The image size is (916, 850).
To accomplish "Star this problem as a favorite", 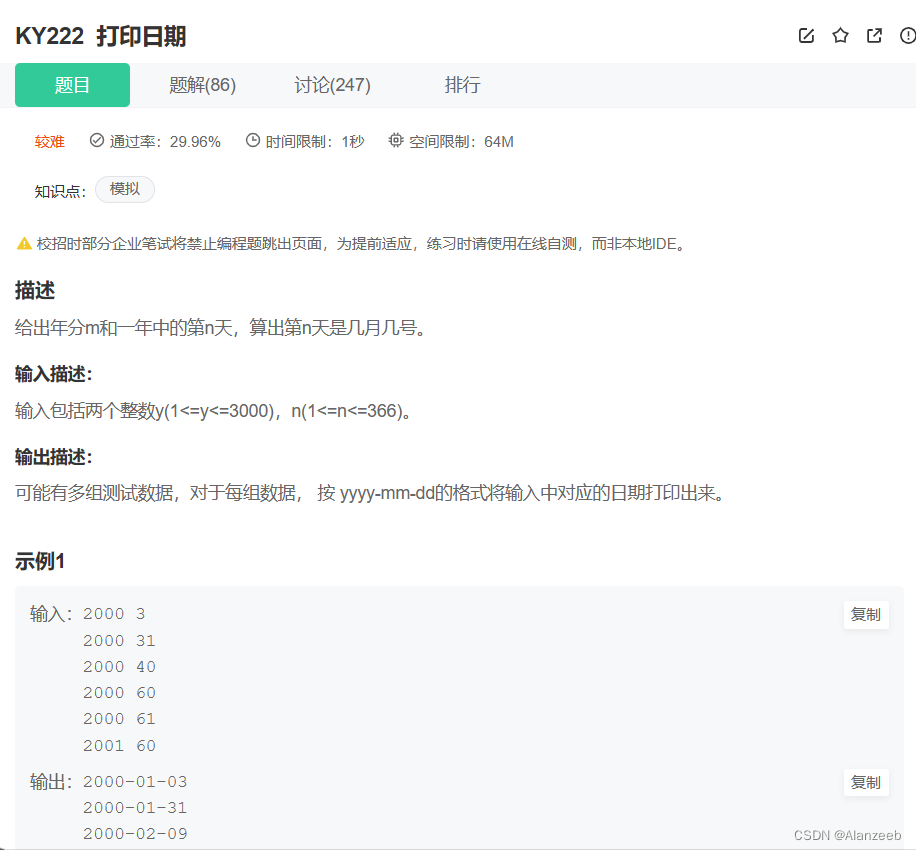I will 840,35.
